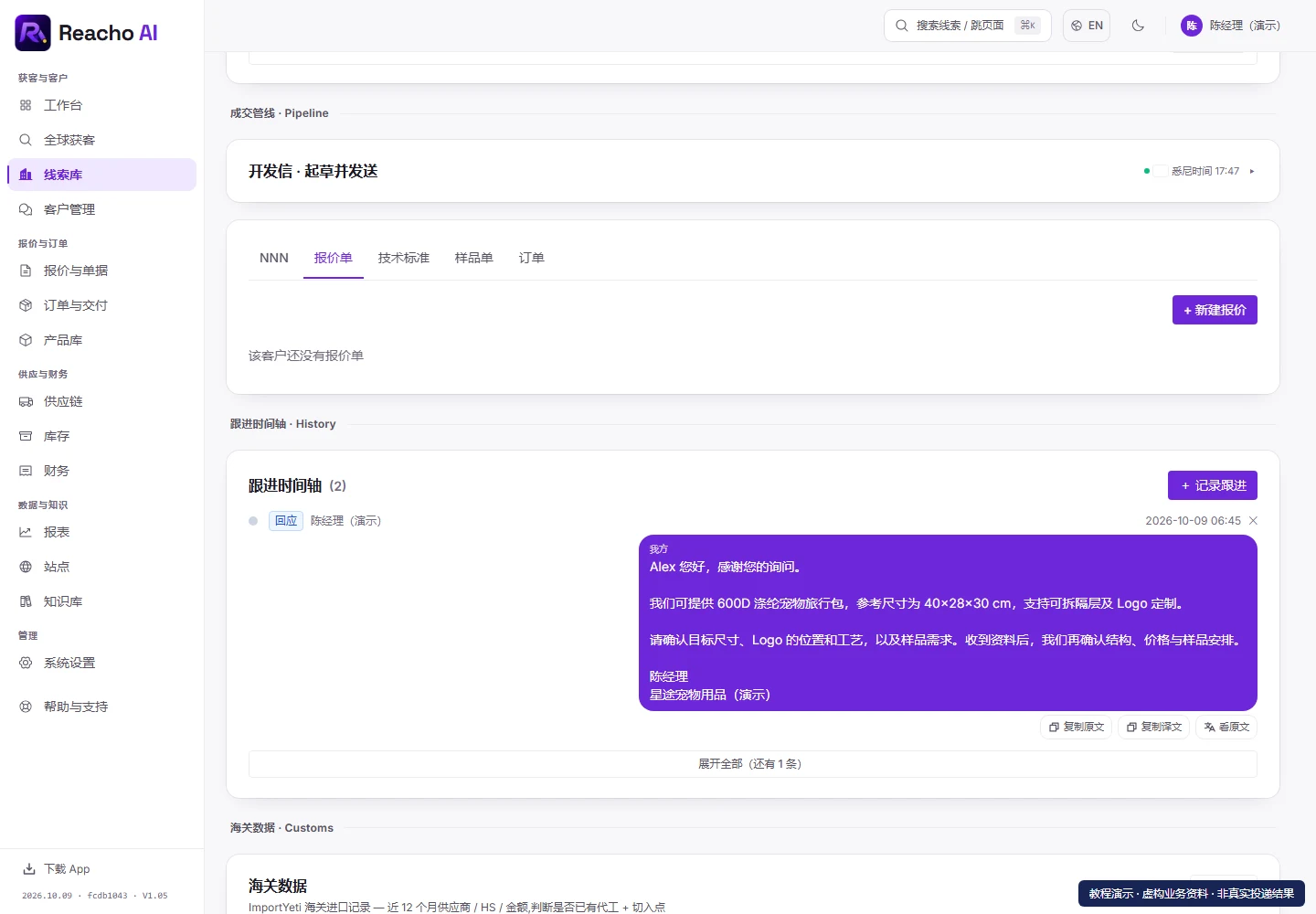Image resolution: width=1316 pixels, height=914 pixels.
Task: Switch to the NNN tab
Action: coord(274,258)
